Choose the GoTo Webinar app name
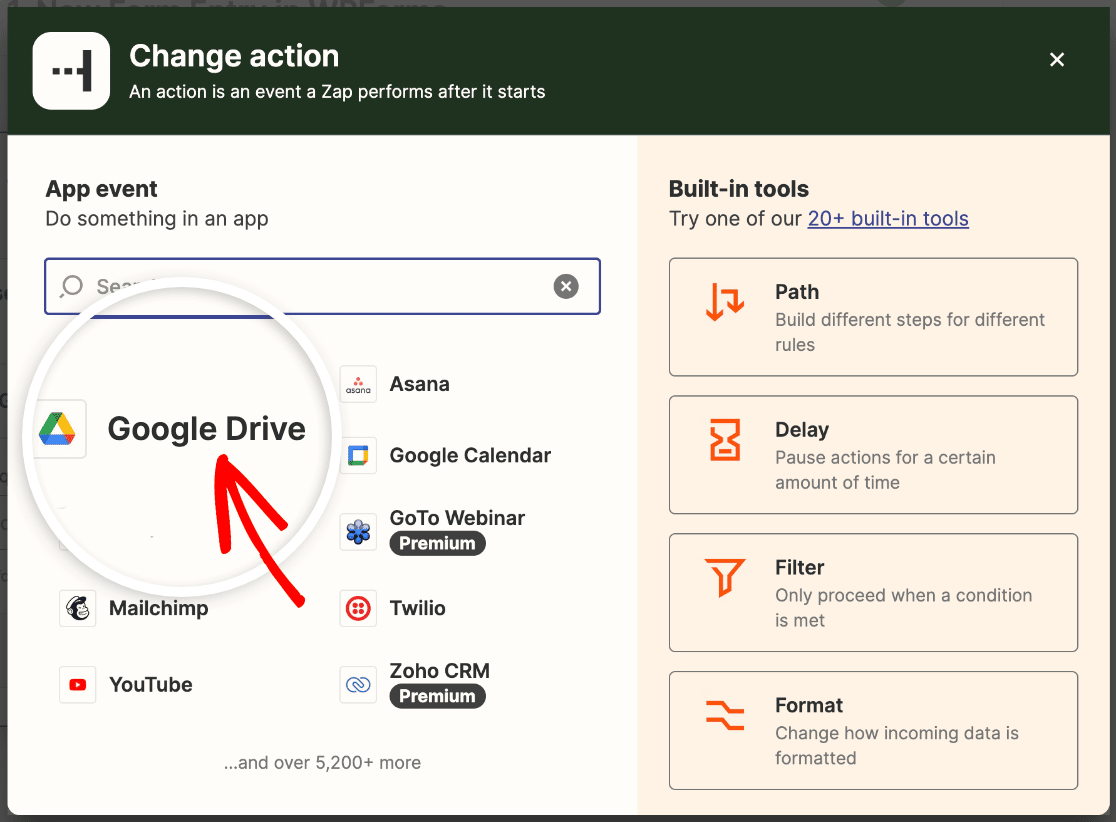Image resolution: width=1116 pixels, height=822 pixels. (x=457, y=518)
